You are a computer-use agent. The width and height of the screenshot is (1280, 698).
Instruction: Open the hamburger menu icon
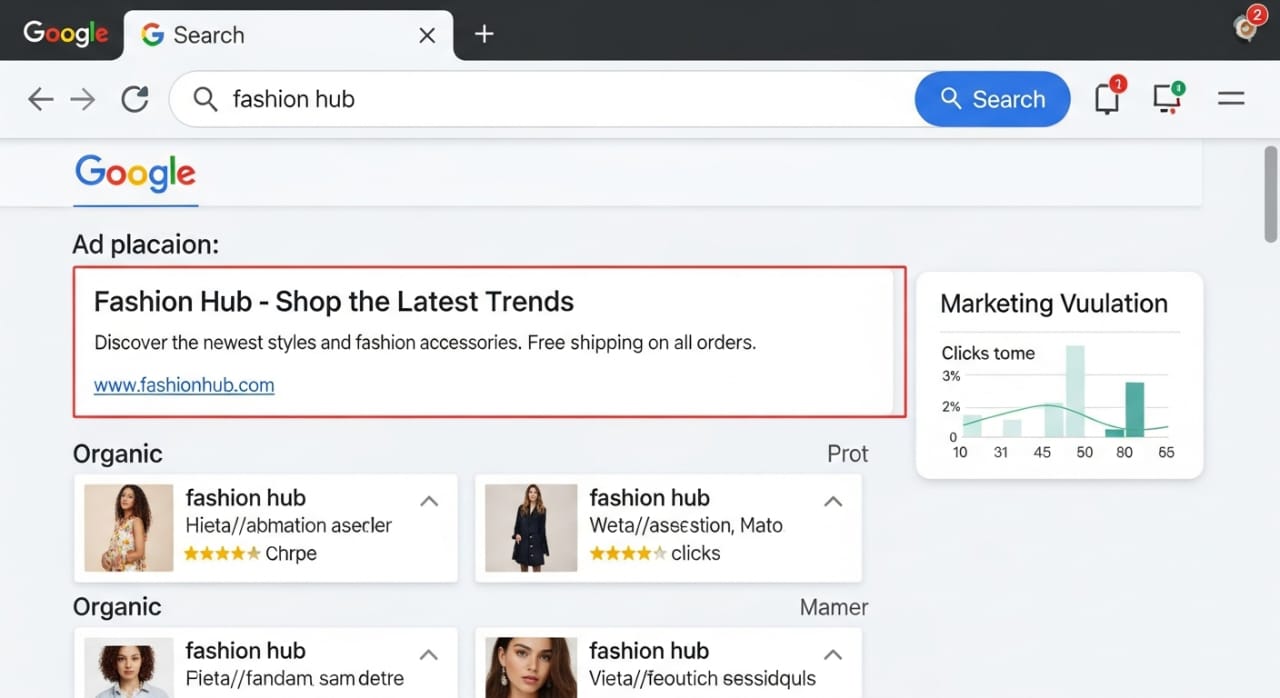tap(1231, 98)
